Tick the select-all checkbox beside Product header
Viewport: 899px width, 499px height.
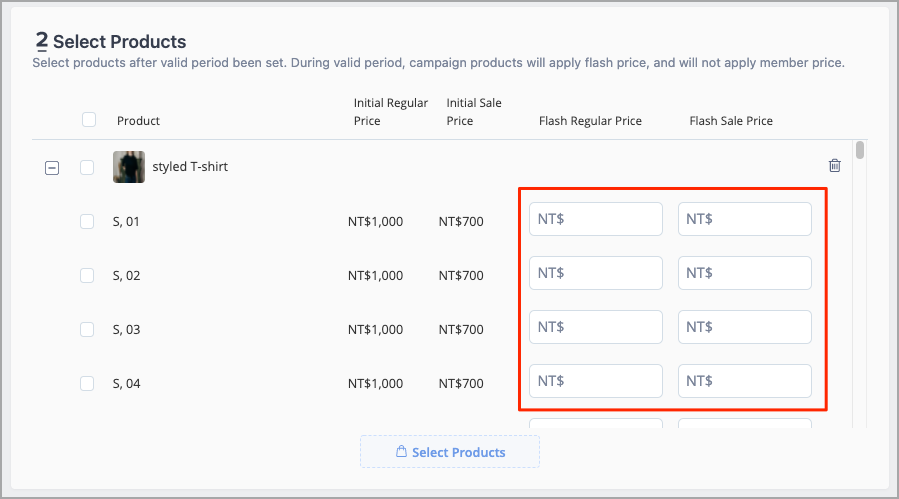89,119
